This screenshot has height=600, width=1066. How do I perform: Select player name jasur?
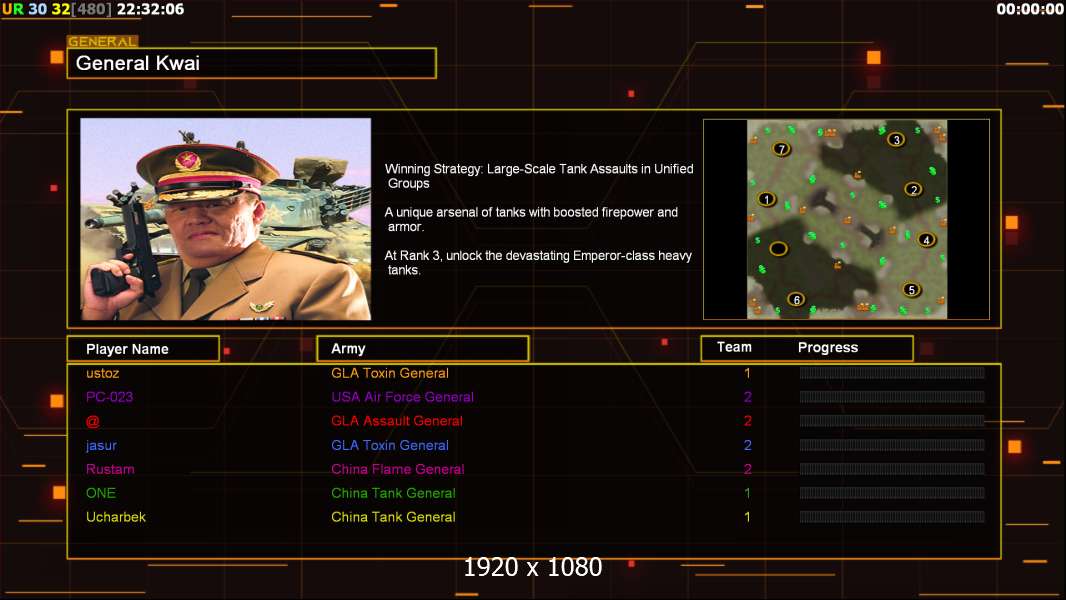[x=101, y=446]
